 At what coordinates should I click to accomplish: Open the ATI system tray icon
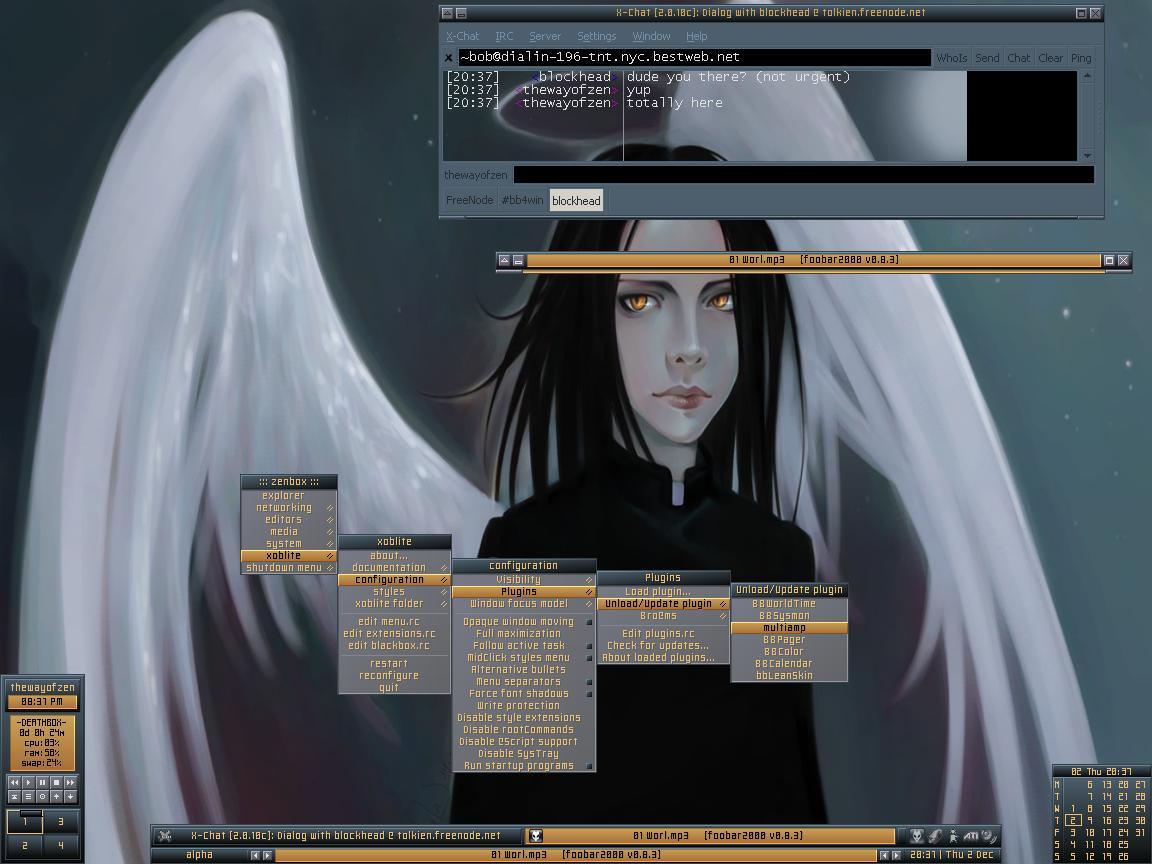[971, 835]
